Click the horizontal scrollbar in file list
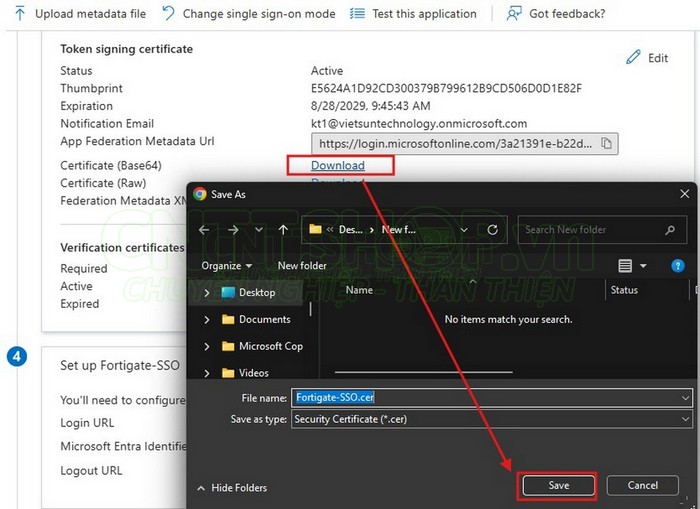Viewport: 700px width, 509px height. click(x=423, y=371)
